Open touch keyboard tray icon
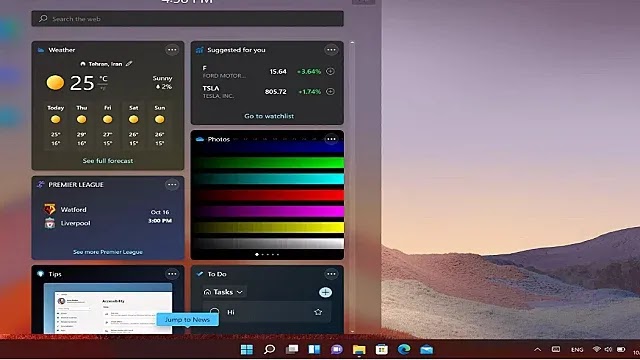 point(556,349)
